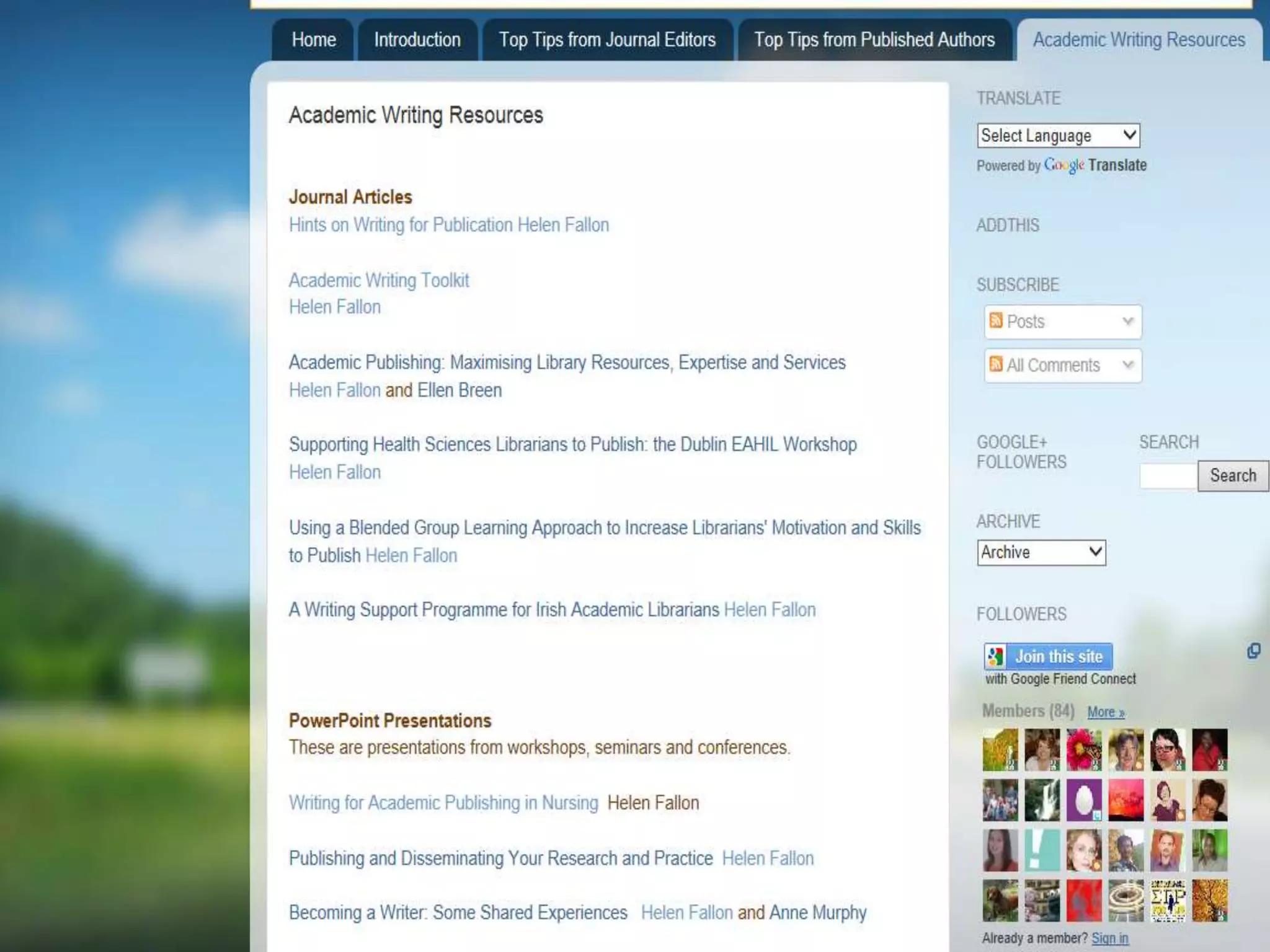This screenshot has height=952, width=1270.
Task: Click the All Comments RSS feed icon
Action: click(x=996, y=364)
